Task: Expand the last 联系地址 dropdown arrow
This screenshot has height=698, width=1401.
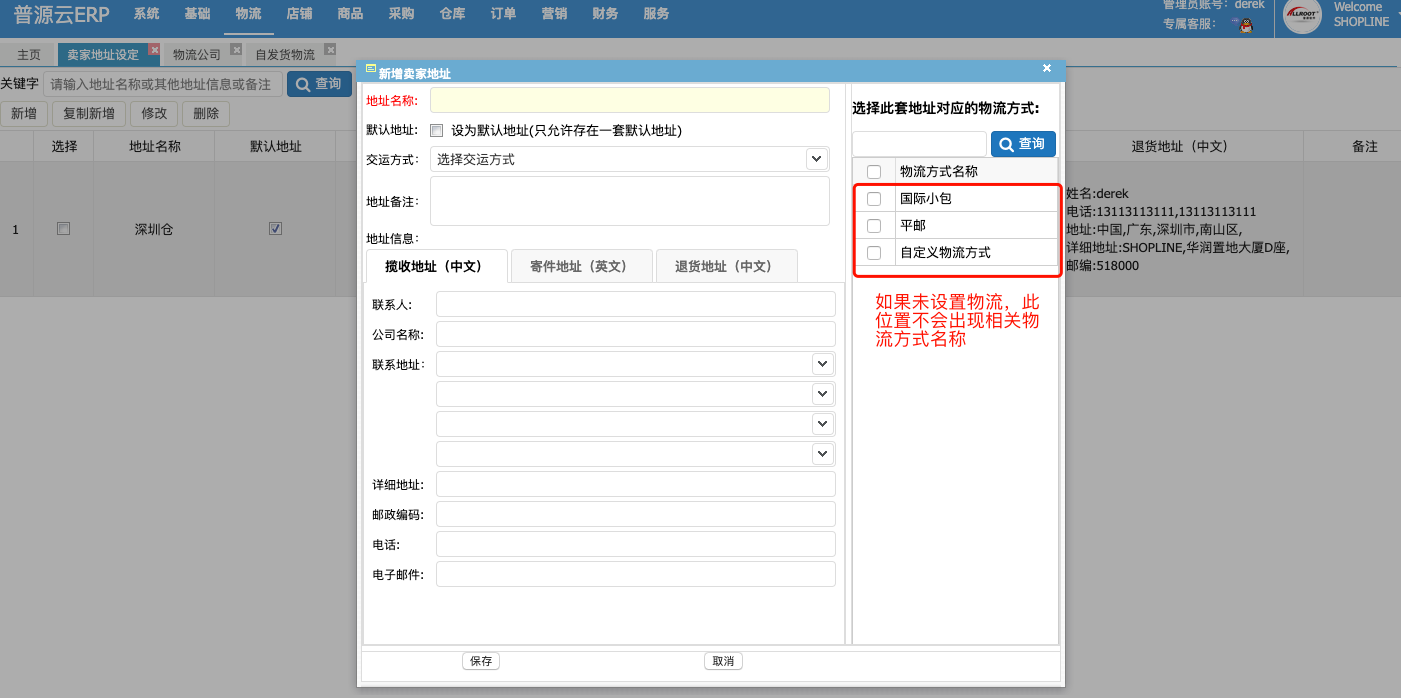Action: 822,454
